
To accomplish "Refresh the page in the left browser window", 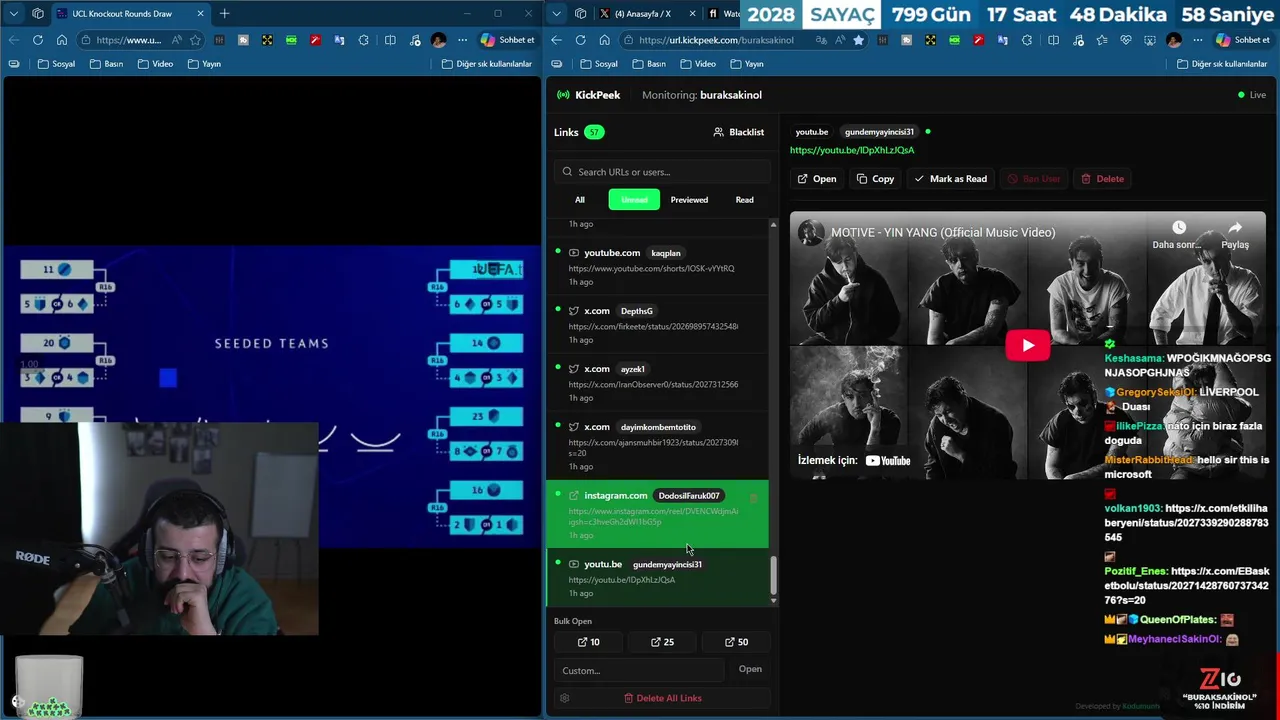I will coord(37,40).
